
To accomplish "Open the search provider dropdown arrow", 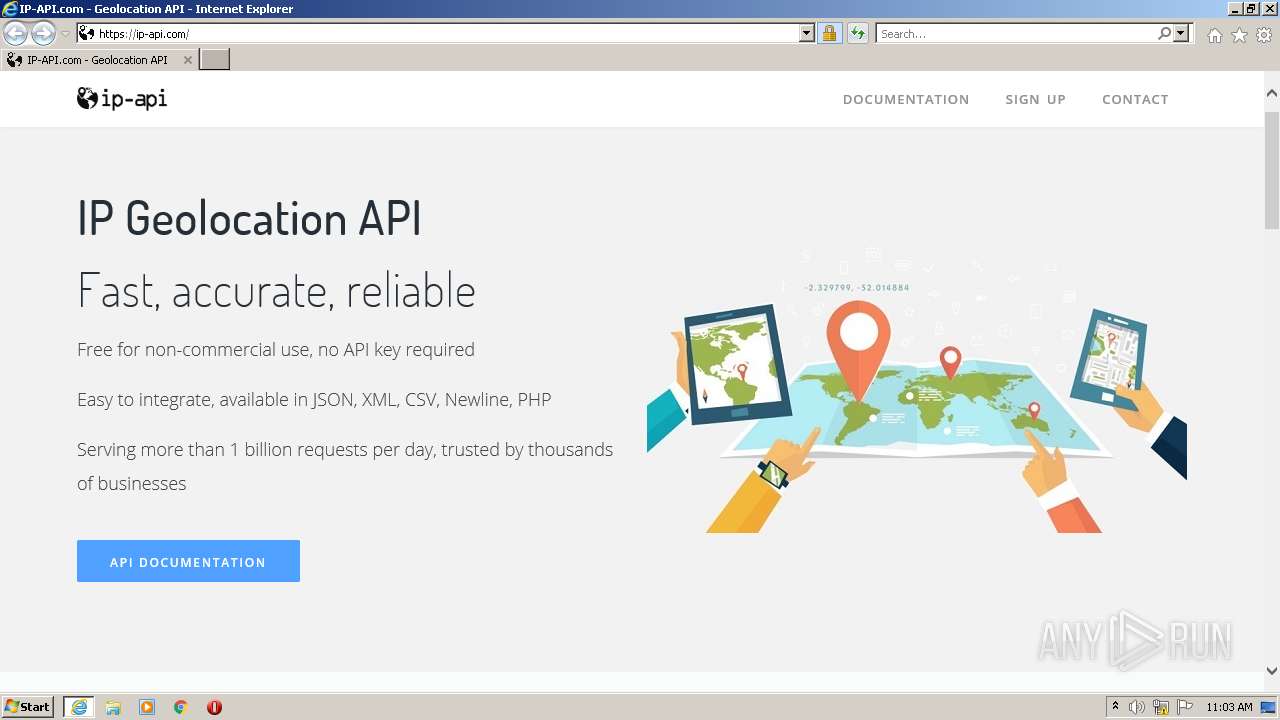I will (1181, 34).
